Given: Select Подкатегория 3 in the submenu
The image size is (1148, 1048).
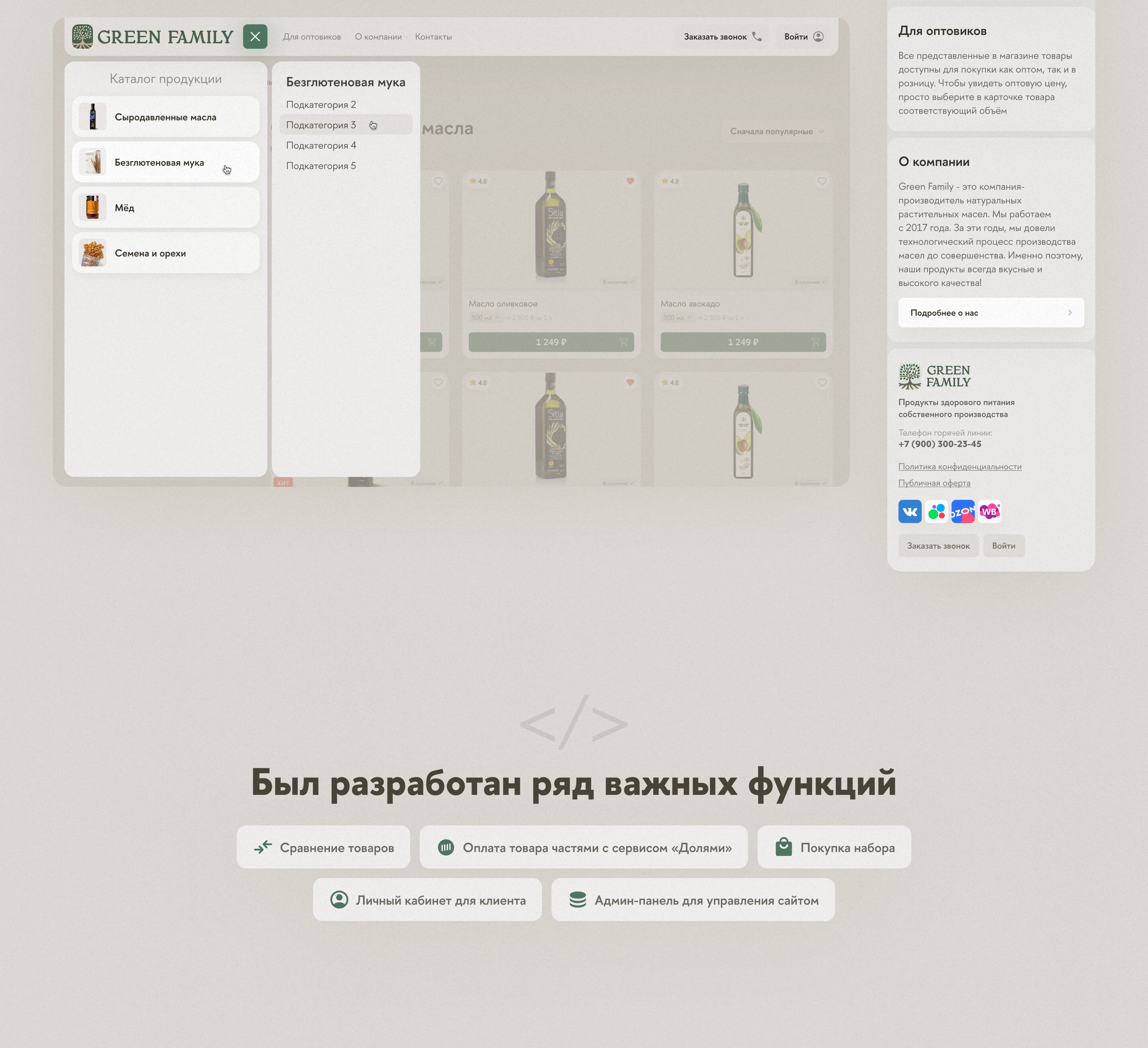Looking at the screenshot, I should coord(320,125).
